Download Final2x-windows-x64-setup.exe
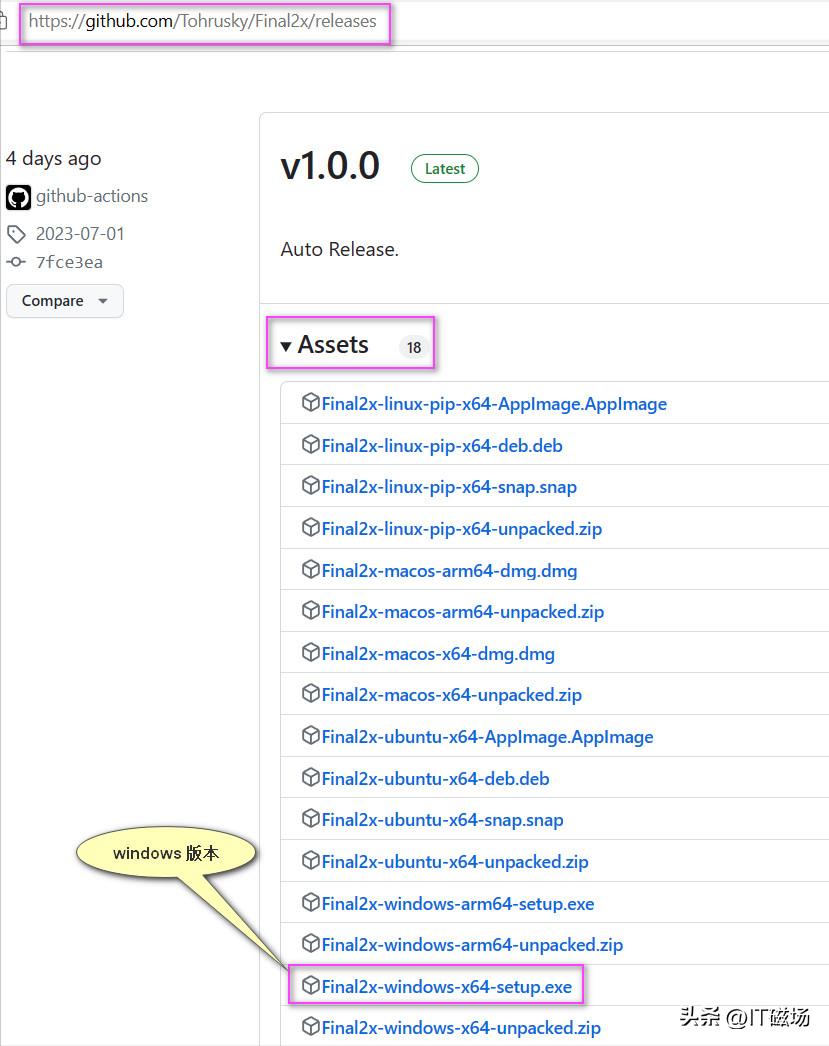This screenshot has height=1046, width=829. coord(446,987)
